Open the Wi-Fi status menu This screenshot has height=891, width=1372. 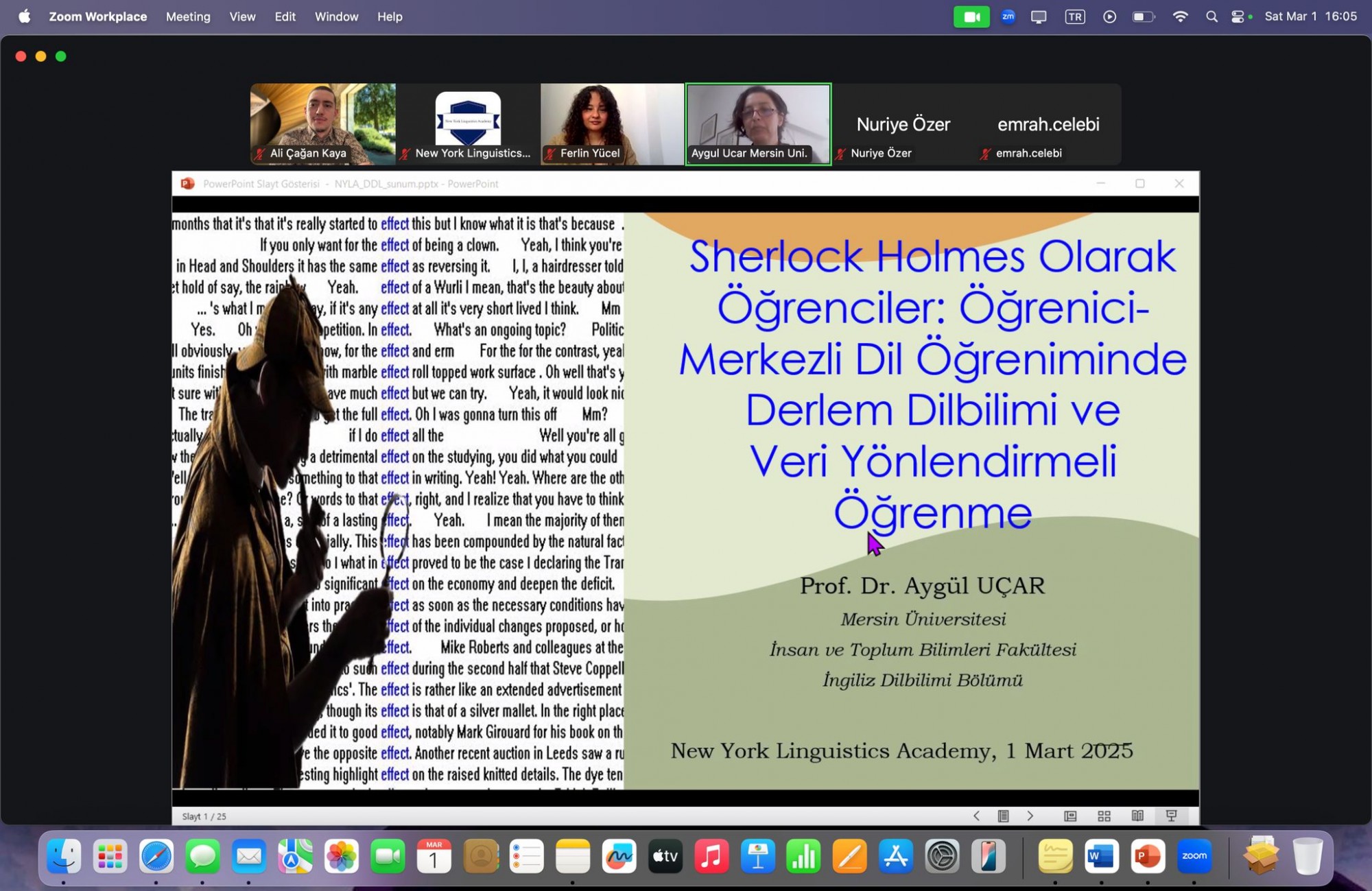[1180, 16]
